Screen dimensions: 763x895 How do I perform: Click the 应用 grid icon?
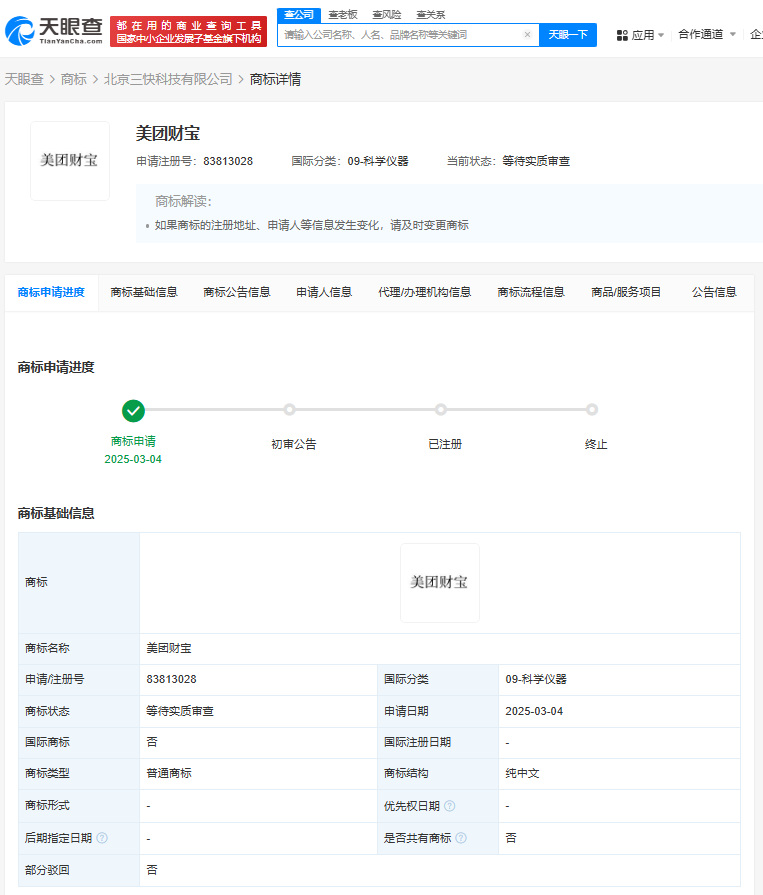point(622,35)
